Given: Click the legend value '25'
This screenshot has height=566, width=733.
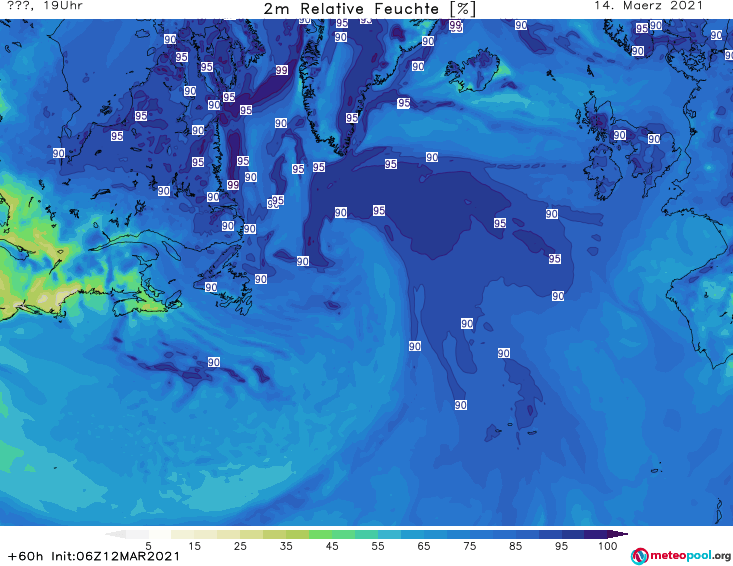Looking at the screenshot, I should [240, 546].
